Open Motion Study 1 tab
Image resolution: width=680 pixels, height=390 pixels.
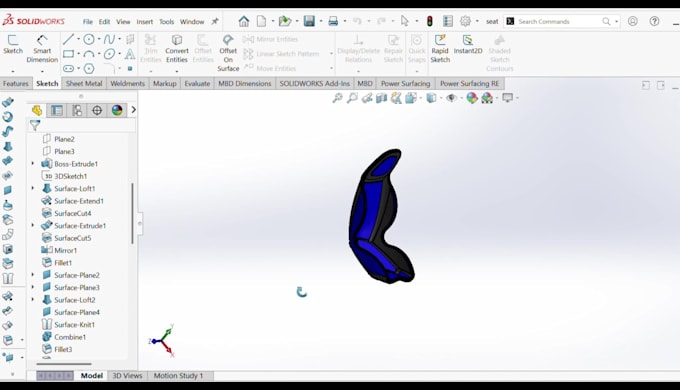(x=178, y=375)
